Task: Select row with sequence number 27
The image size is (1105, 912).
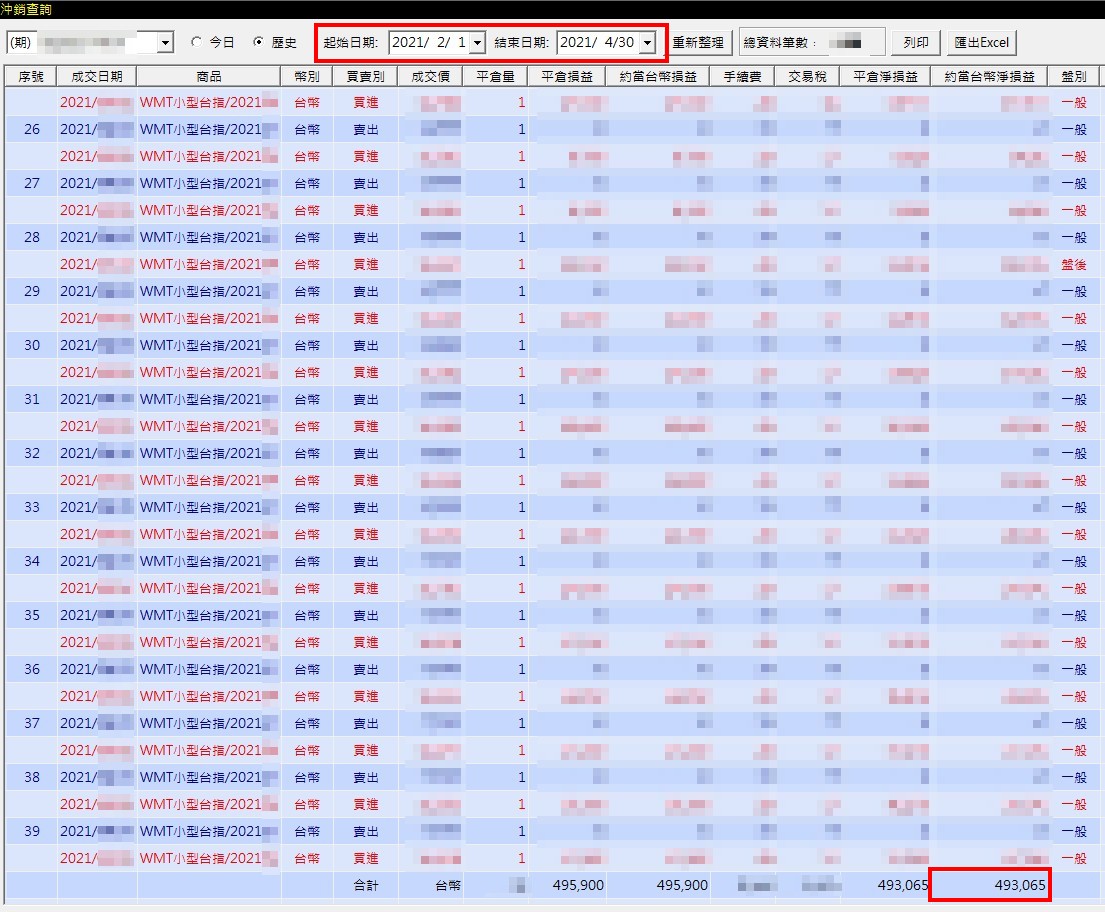Action: 552,183
